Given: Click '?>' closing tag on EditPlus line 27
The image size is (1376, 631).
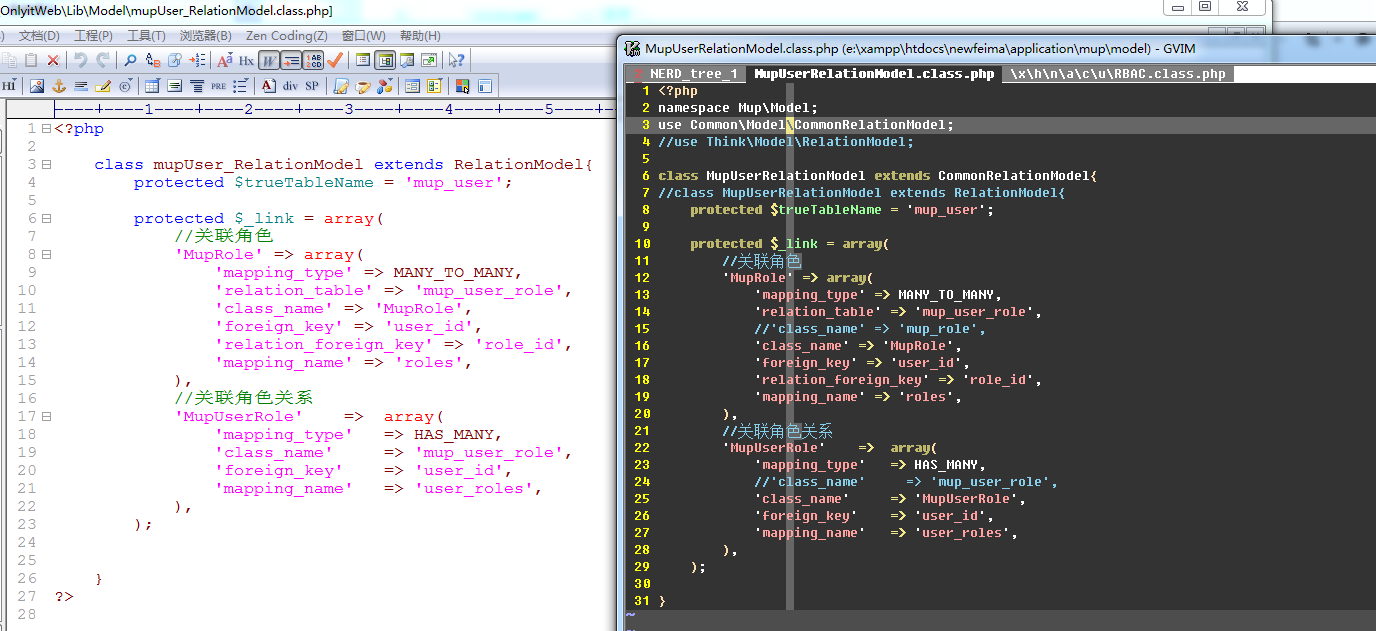Looking at the screenshot, I should coord(64,597).
